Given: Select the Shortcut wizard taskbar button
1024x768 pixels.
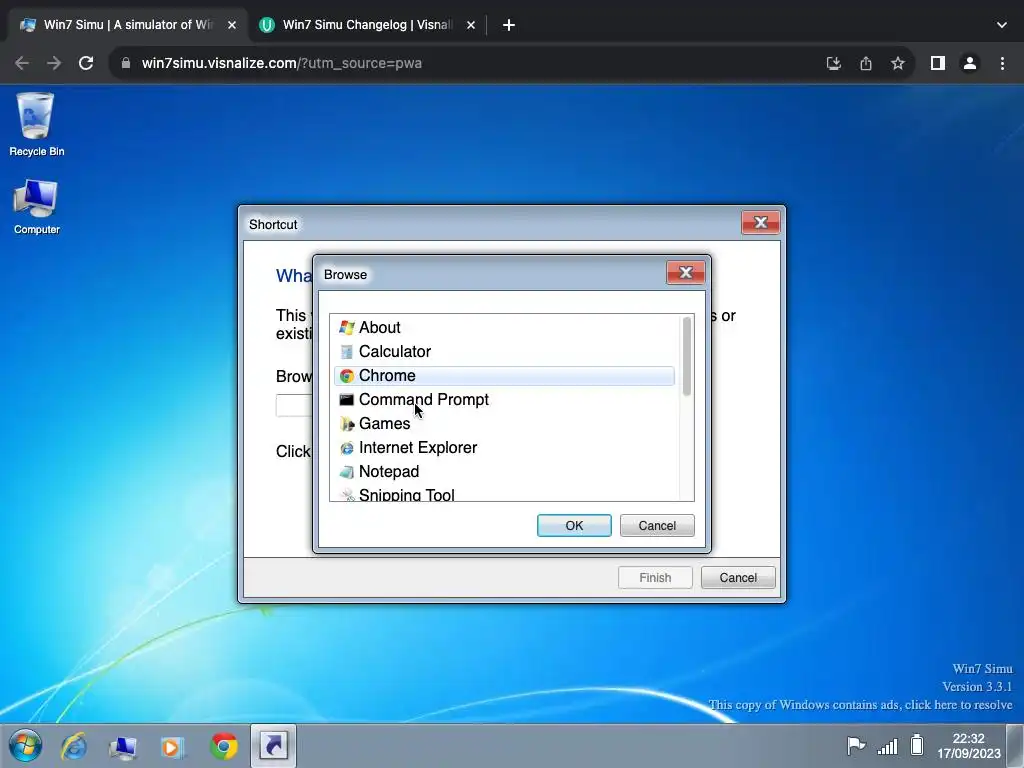Looking at the screenshot, I should [274, 745].
